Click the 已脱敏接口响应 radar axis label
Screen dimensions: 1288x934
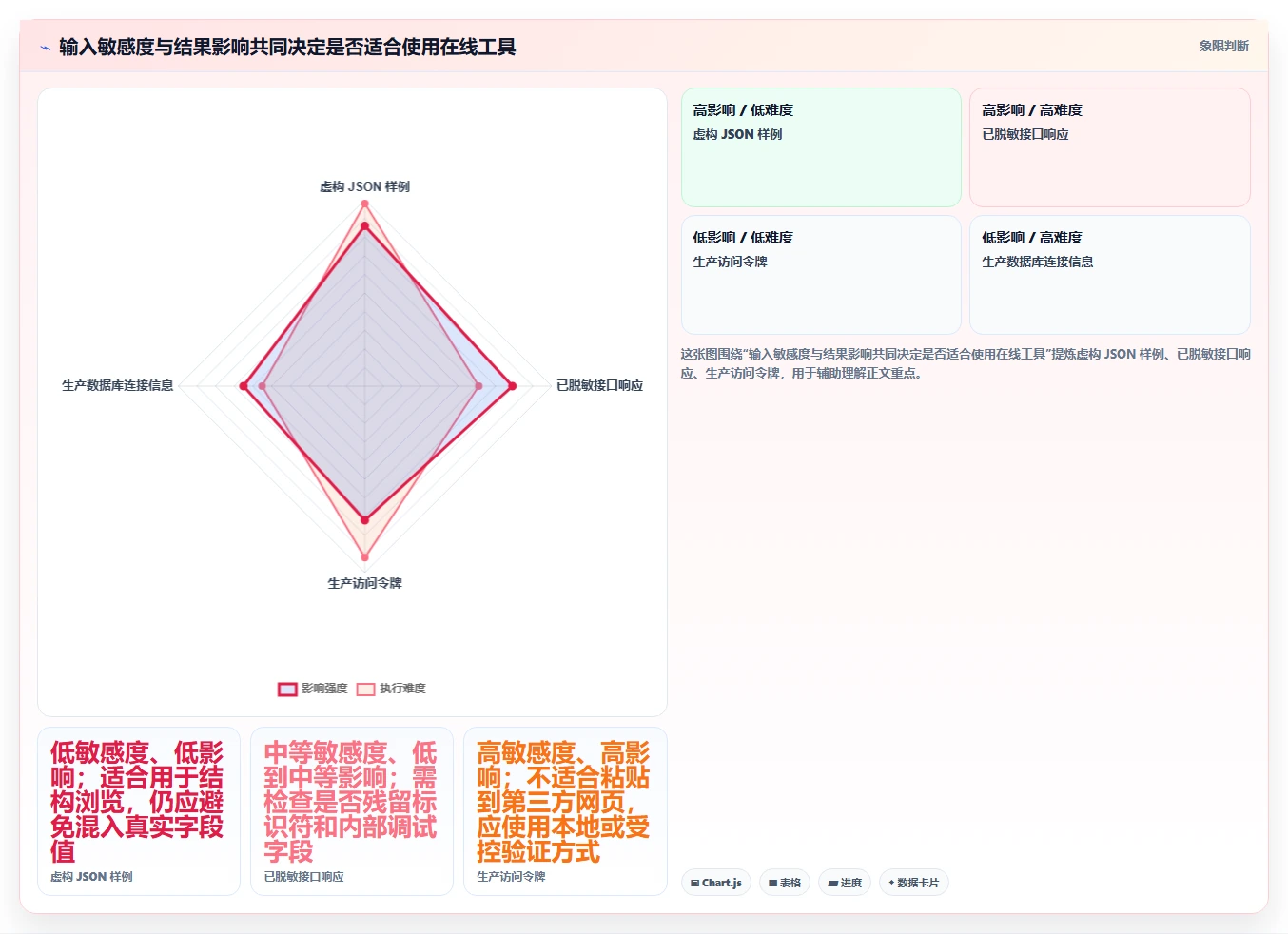coord(599,385)
